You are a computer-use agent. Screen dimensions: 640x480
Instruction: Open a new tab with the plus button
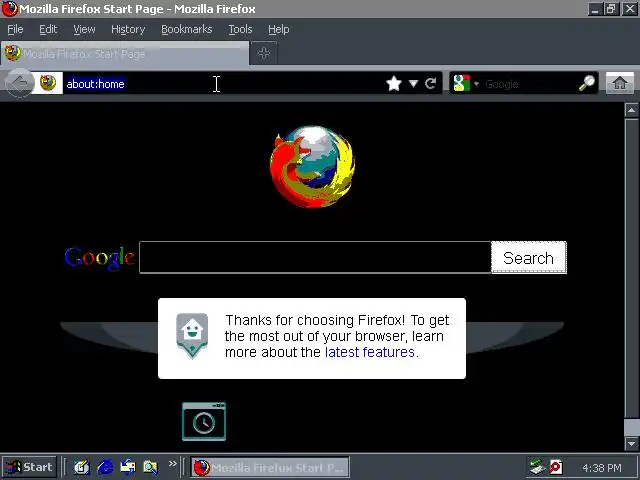coord(264,53)
